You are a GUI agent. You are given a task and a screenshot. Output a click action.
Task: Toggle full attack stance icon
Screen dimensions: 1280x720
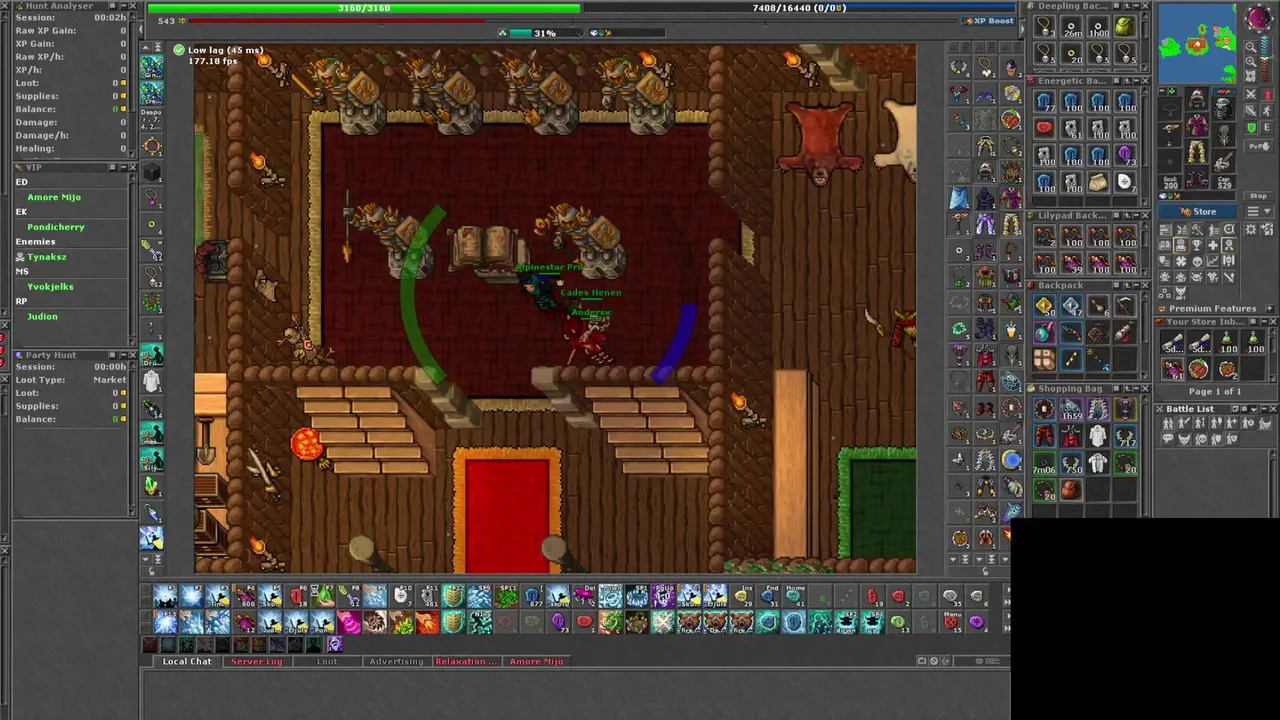coord(1251,95)
